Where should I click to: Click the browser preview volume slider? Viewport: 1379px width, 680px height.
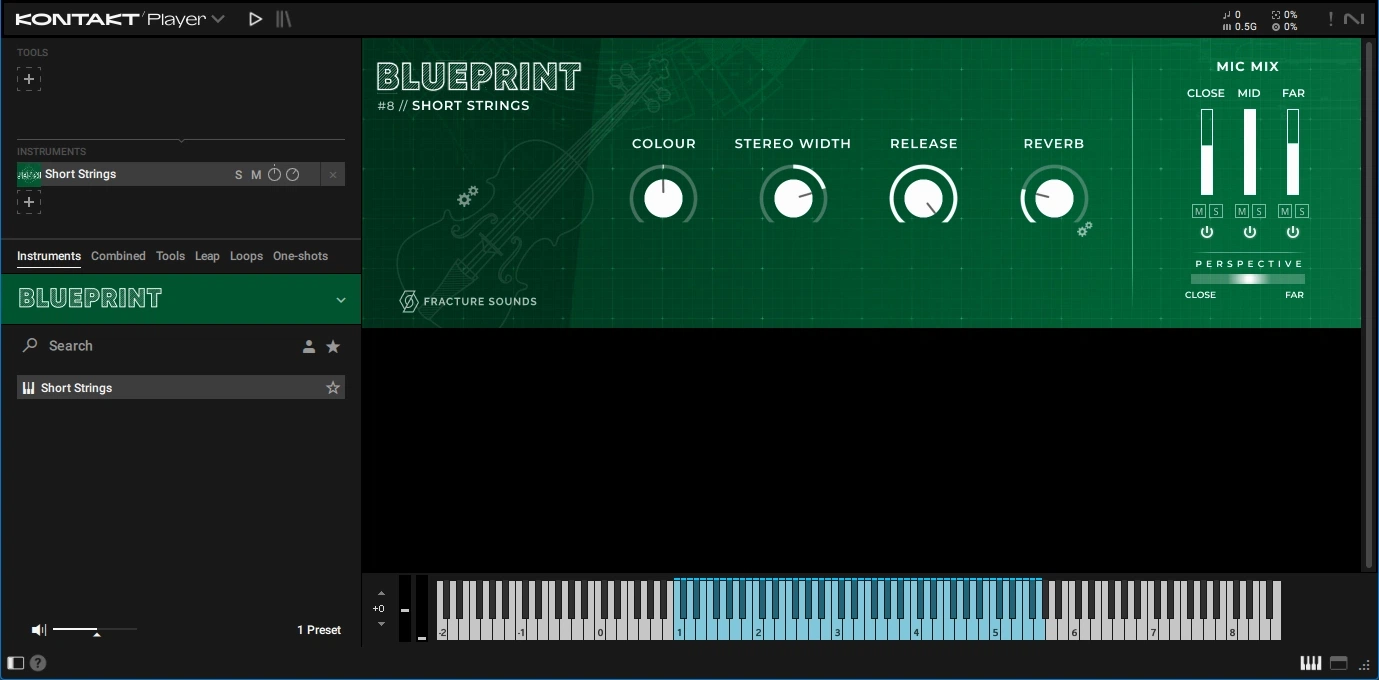[x=95, y=630]
